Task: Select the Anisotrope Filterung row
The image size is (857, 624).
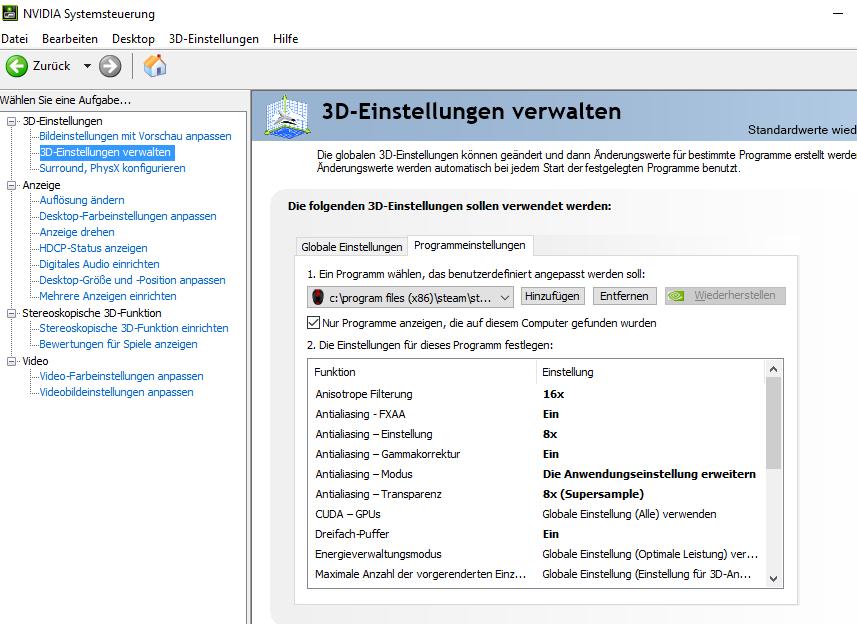Action: tap(537, 394)
